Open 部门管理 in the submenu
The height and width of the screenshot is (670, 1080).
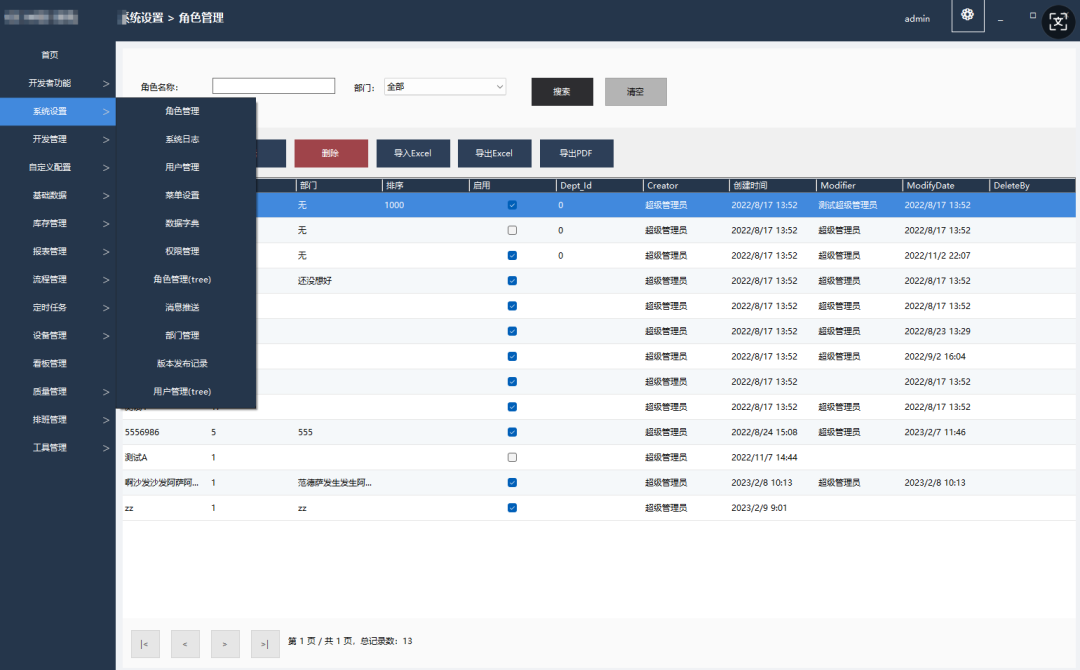click(183, 335)
